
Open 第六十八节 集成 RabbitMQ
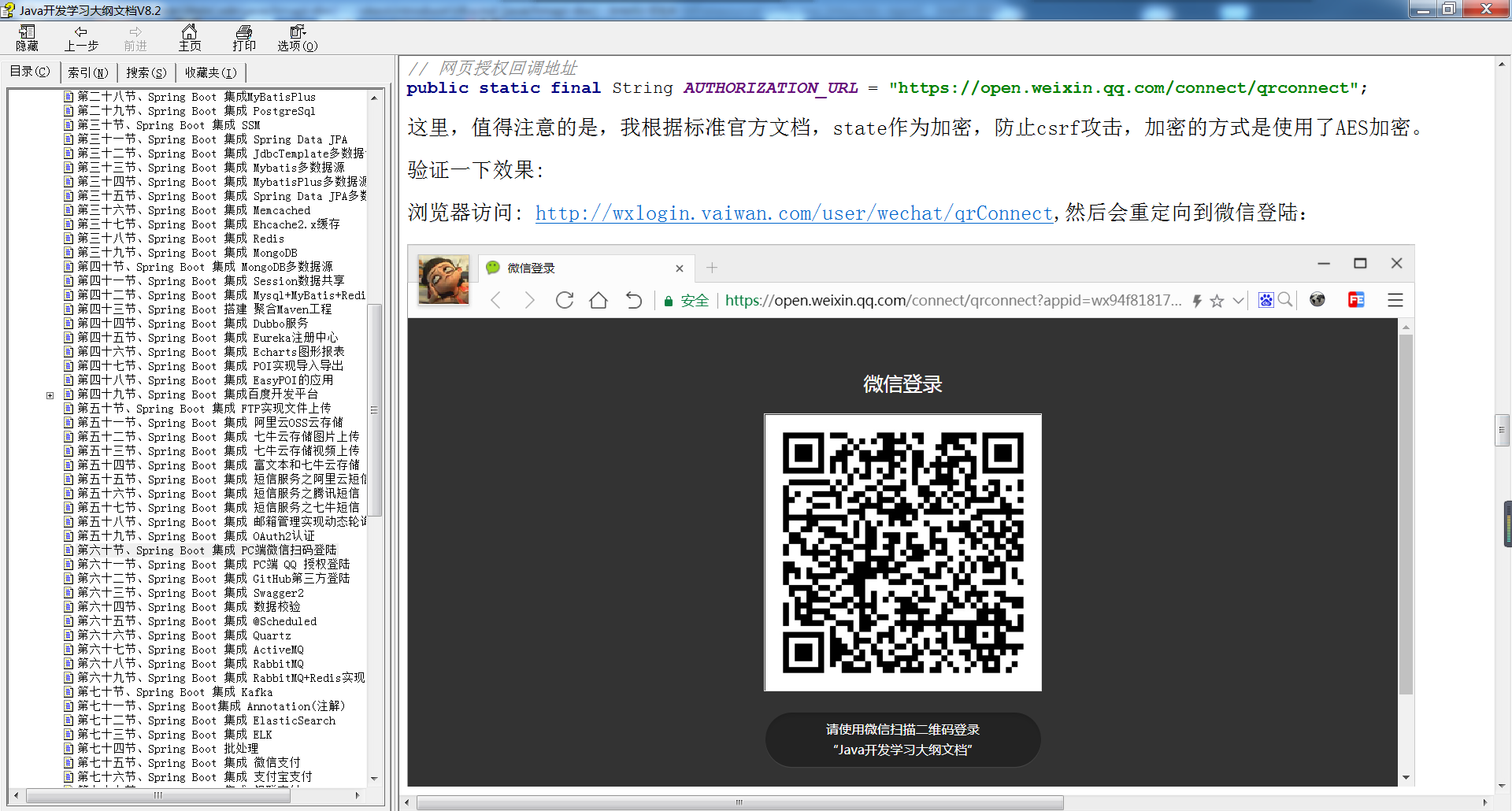coord(190,664)
